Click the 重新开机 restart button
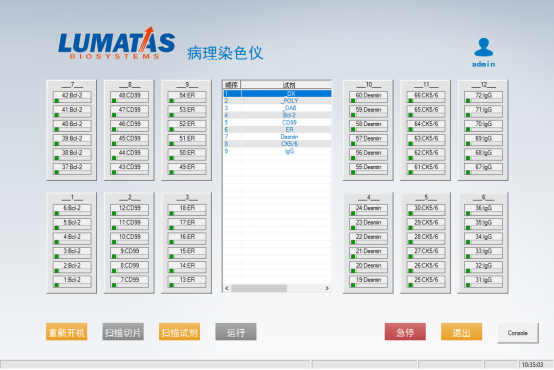 tap(66, 332)
